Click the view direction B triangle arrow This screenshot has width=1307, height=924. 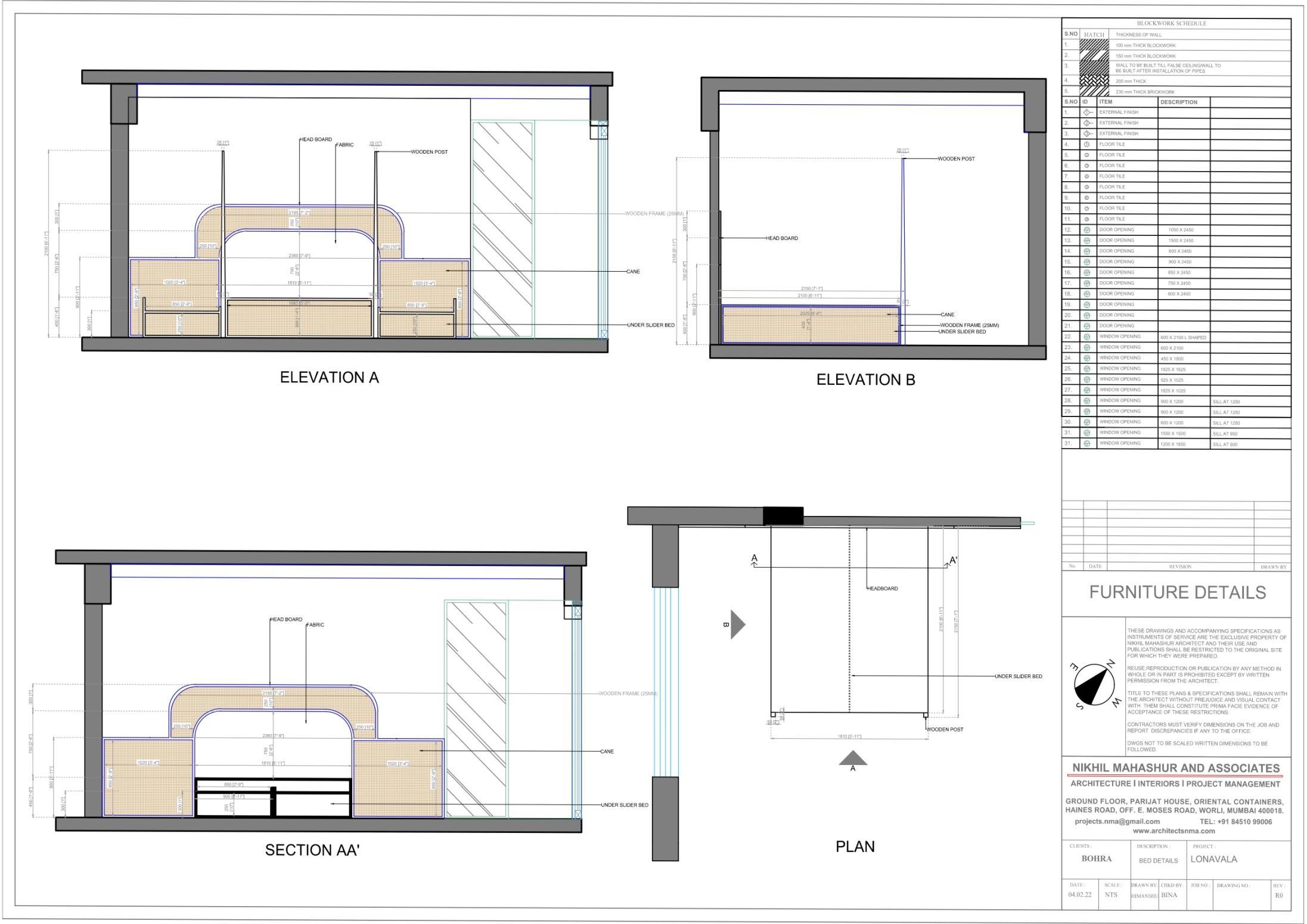[737, 624]
